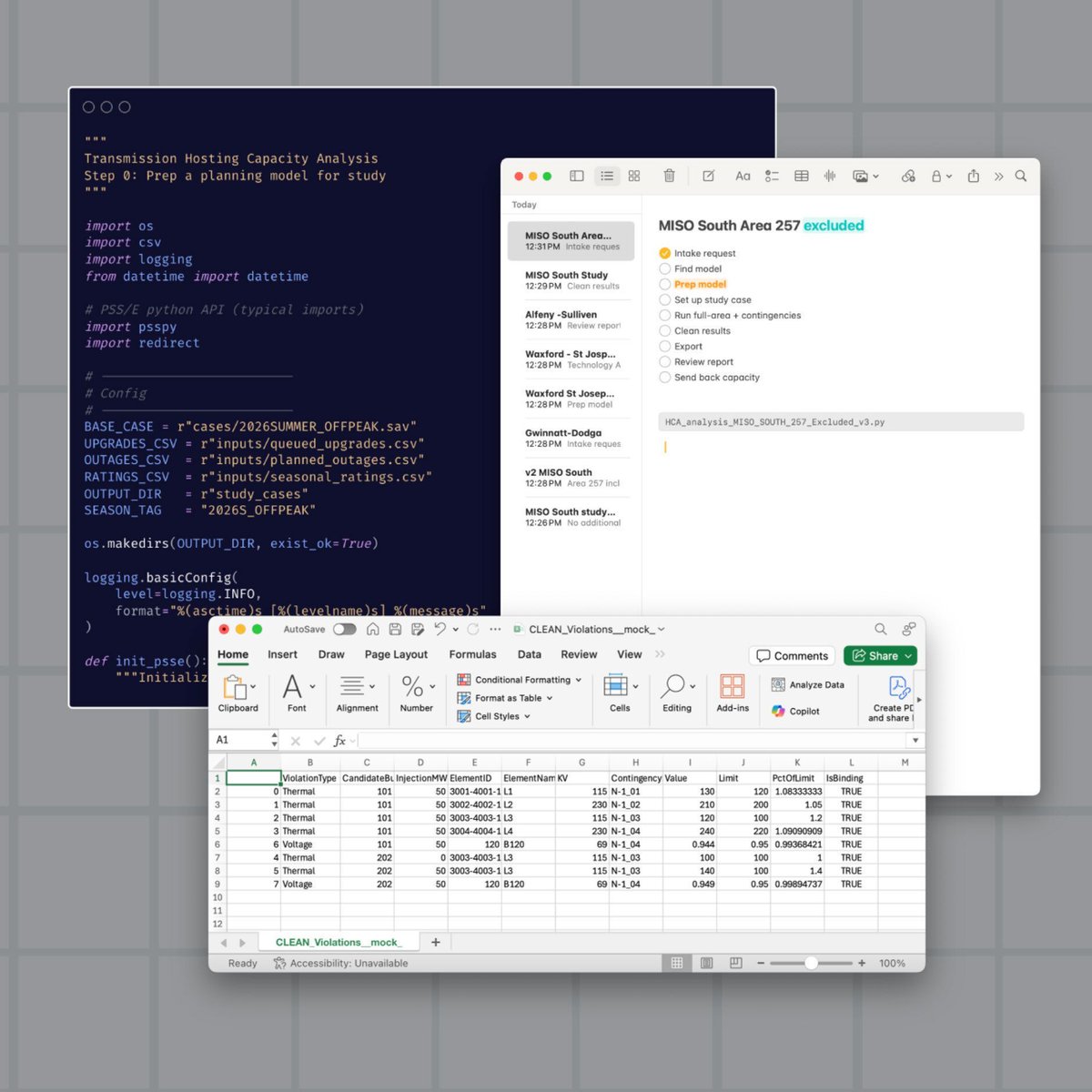
Task: Click the green Share button
Action: (880, 655)
